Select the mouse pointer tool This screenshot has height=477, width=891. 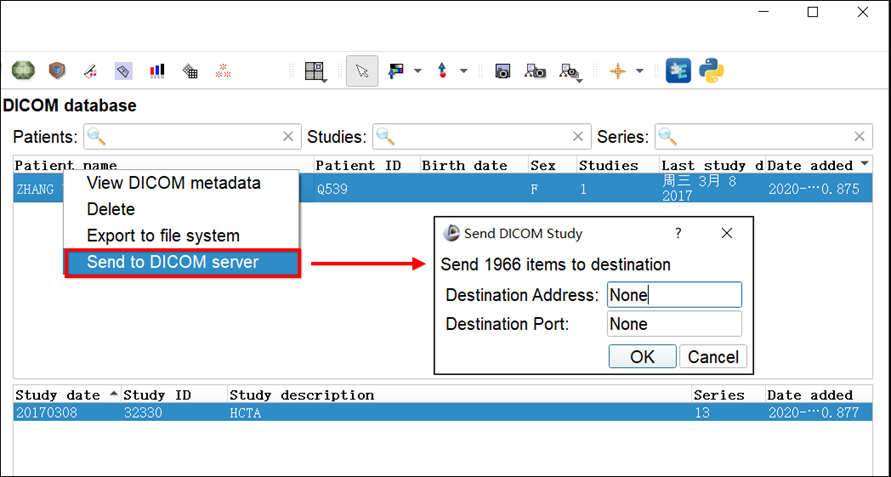pos(362,71)
